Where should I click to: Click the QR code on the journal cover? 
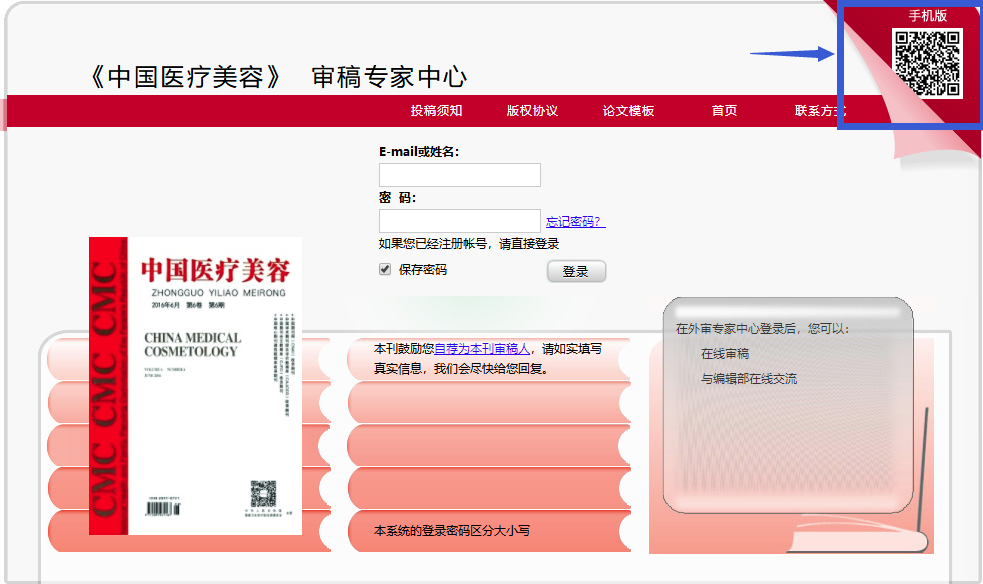coord(262,495)
